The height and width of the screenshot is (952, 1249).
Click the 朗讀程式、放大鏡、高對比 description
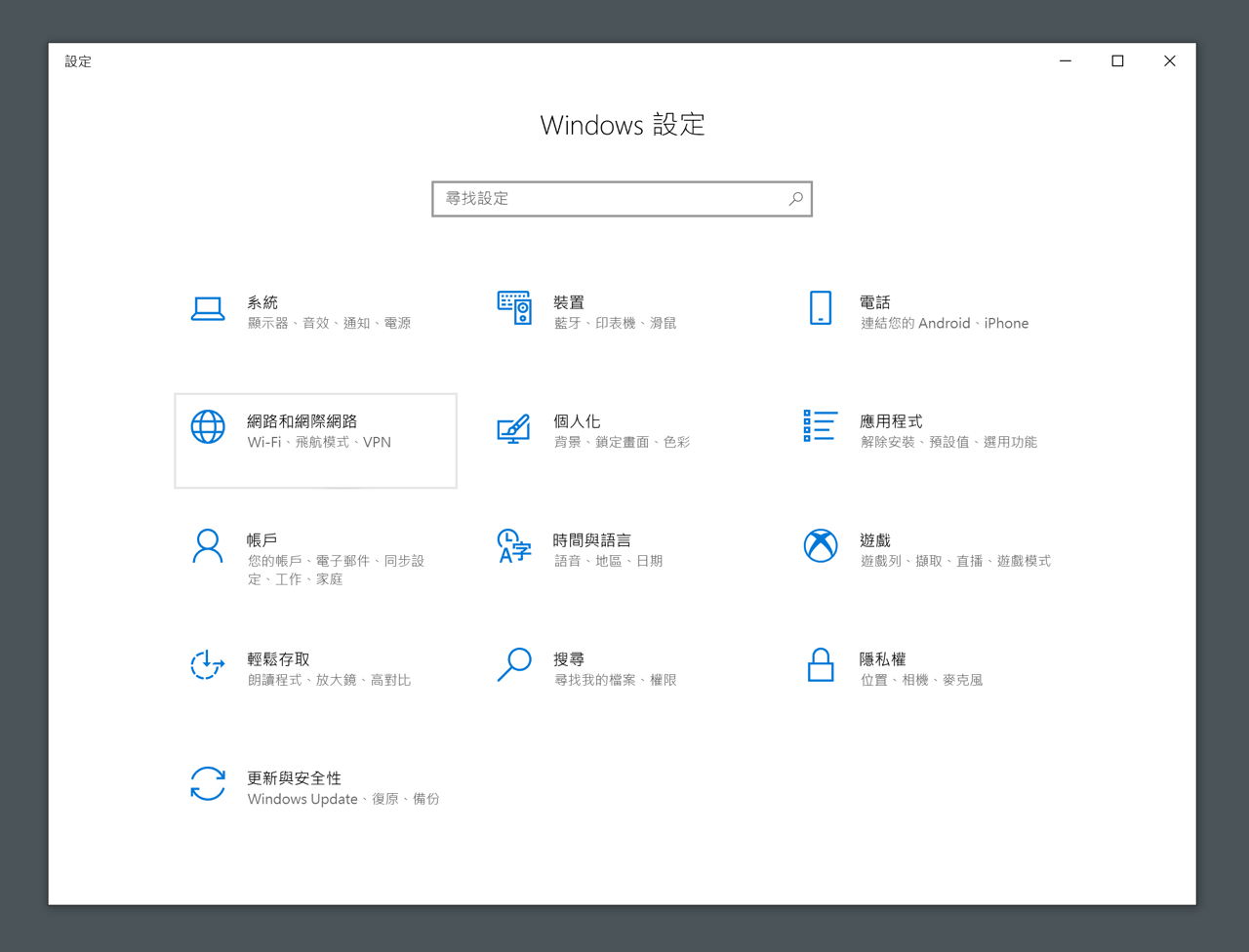tap(329, 680)
